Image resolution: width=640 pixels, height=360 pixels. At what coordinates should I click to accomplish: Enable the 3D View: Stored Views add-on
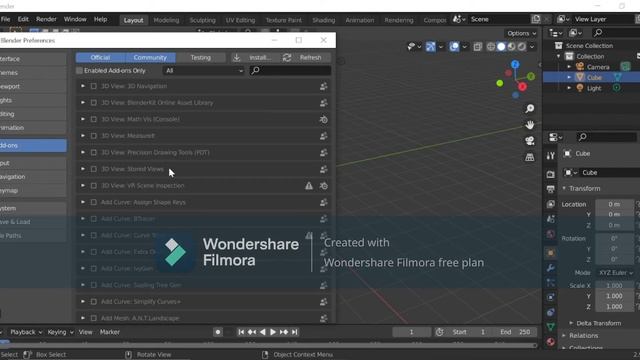(x=94, y=169)
